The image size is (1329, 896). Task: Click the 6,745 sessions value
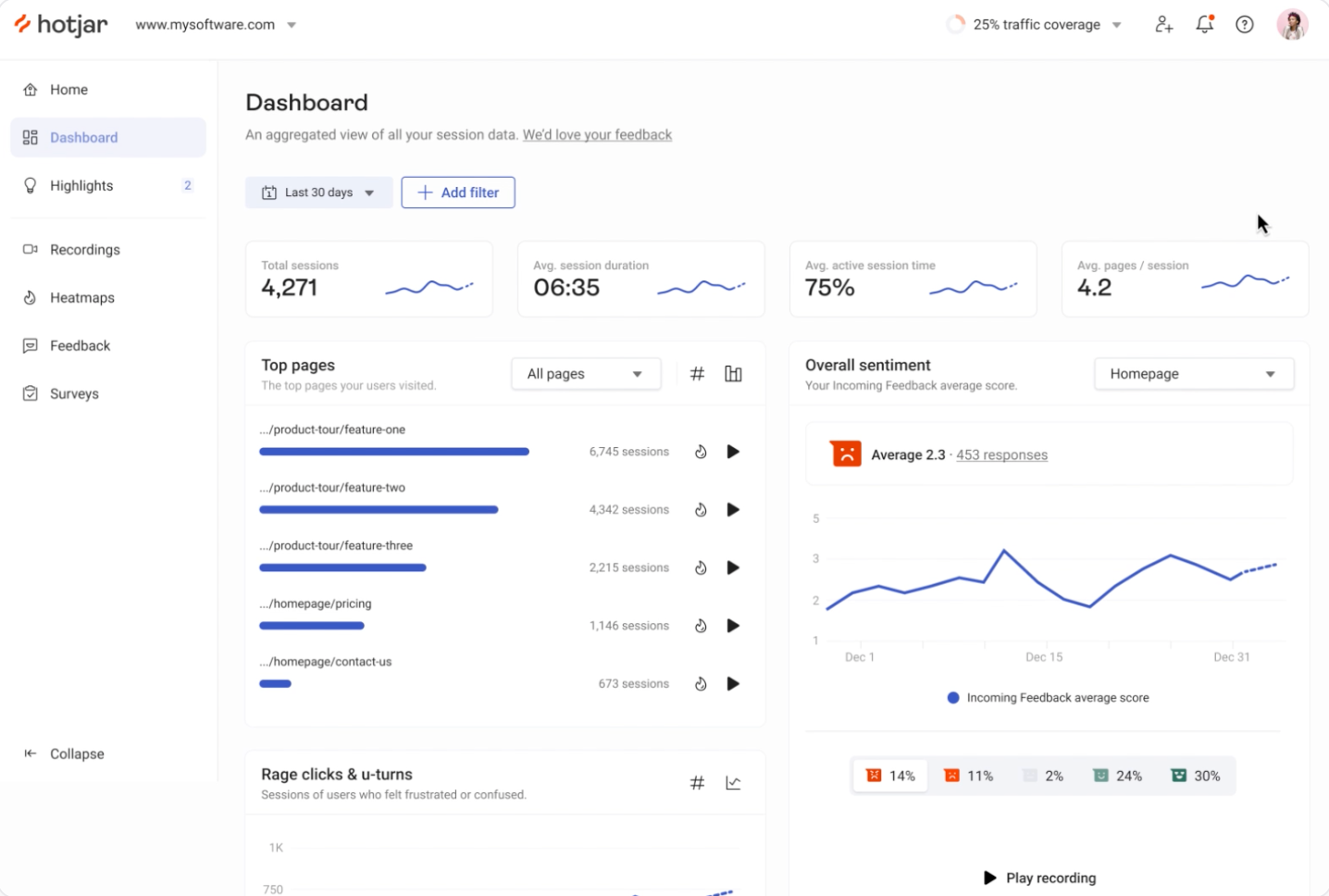tap(629, 452)
